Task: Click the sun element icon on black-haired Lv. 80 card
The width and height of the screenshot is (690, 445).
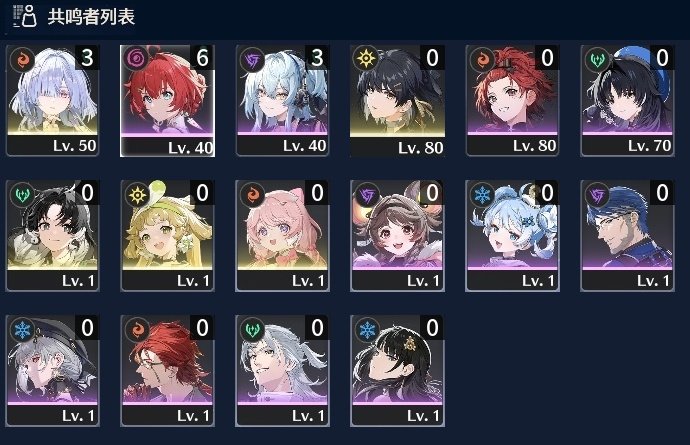Action: point(367,58)
